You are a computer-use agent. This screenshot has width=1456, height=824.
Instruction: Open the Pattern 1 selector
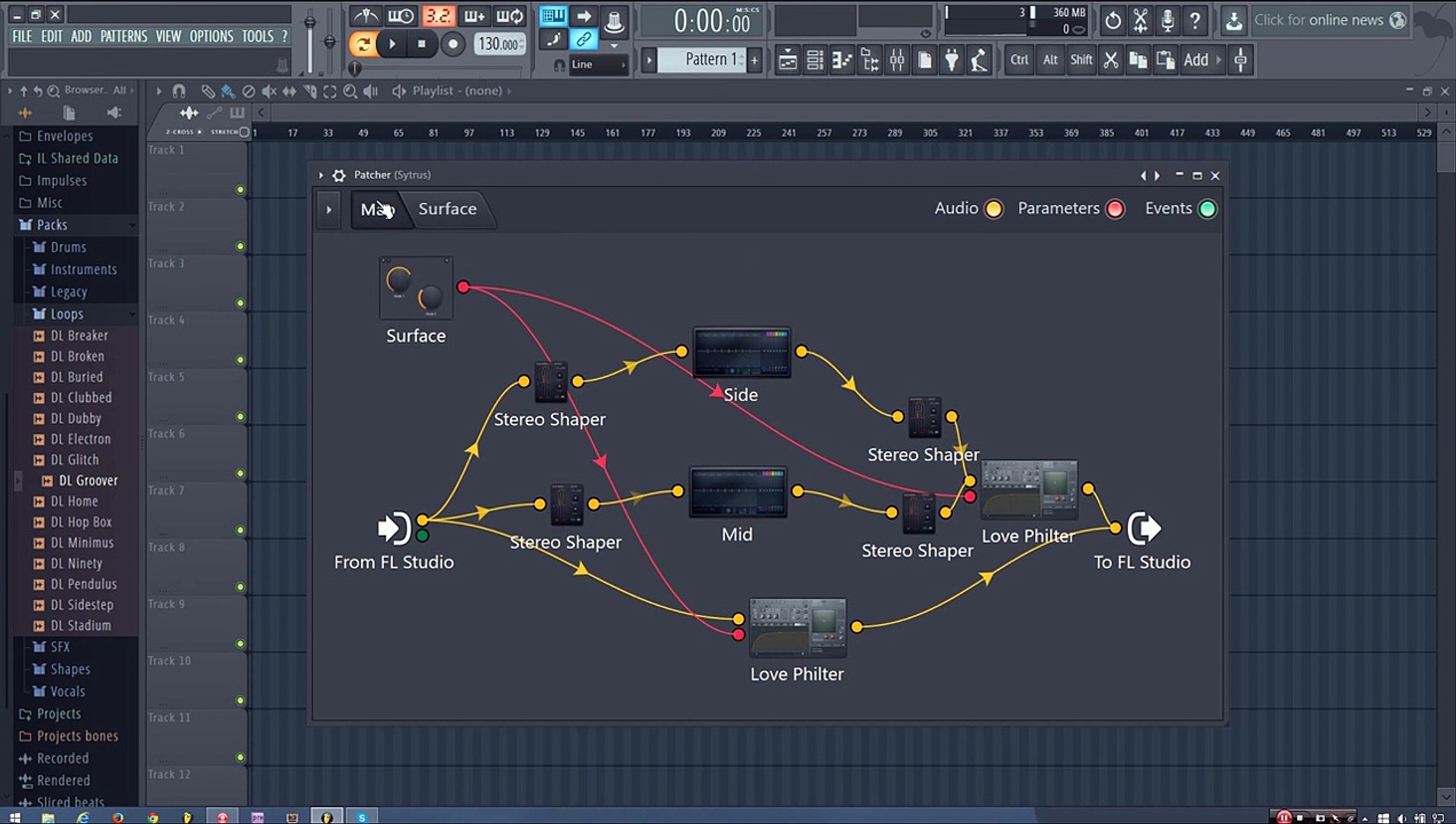pyautogui.click(x=701, y=60)
